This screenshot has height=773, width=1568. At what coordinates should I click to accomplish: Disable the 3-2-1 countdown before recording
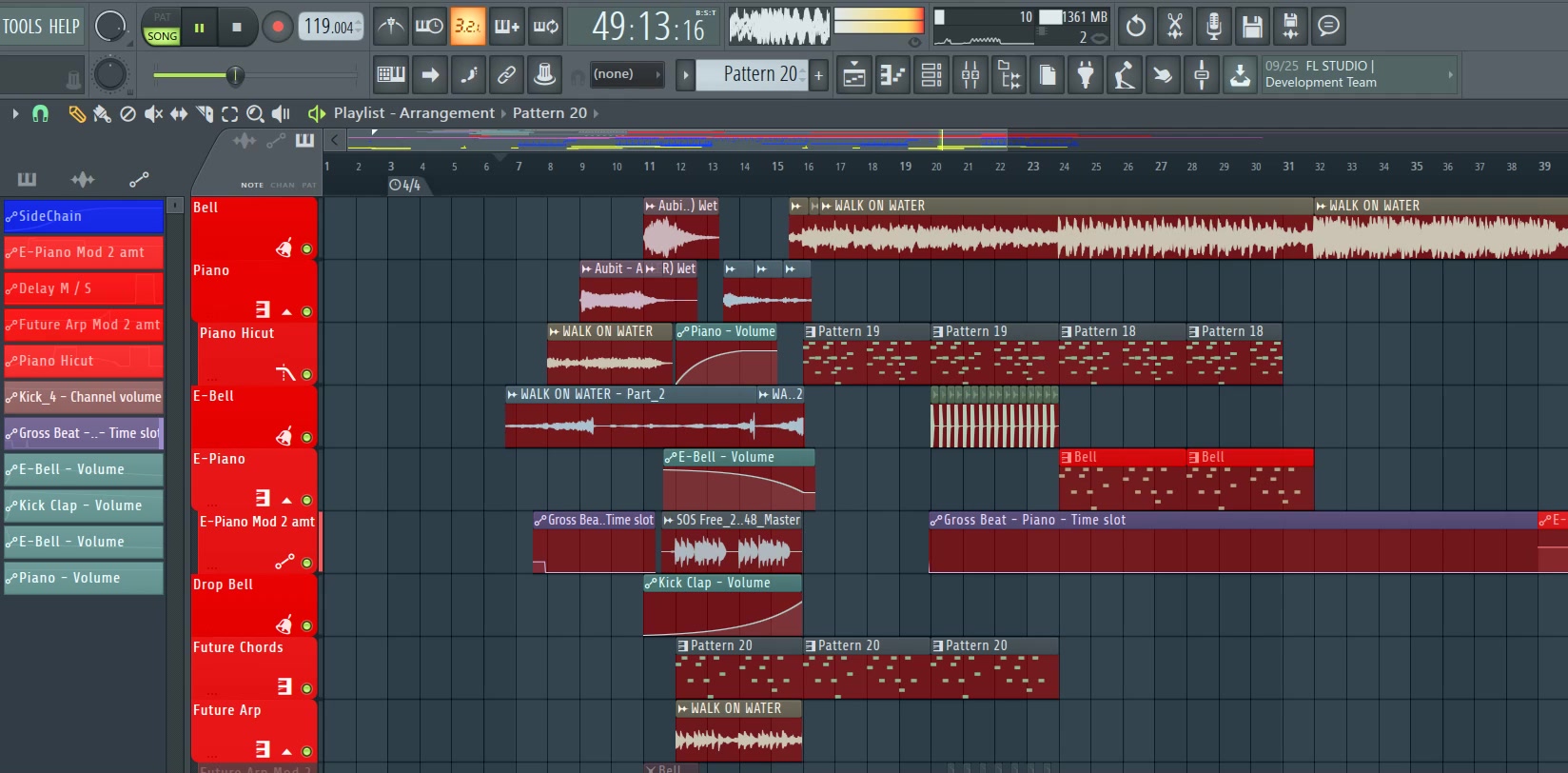(x=467, y=26)
